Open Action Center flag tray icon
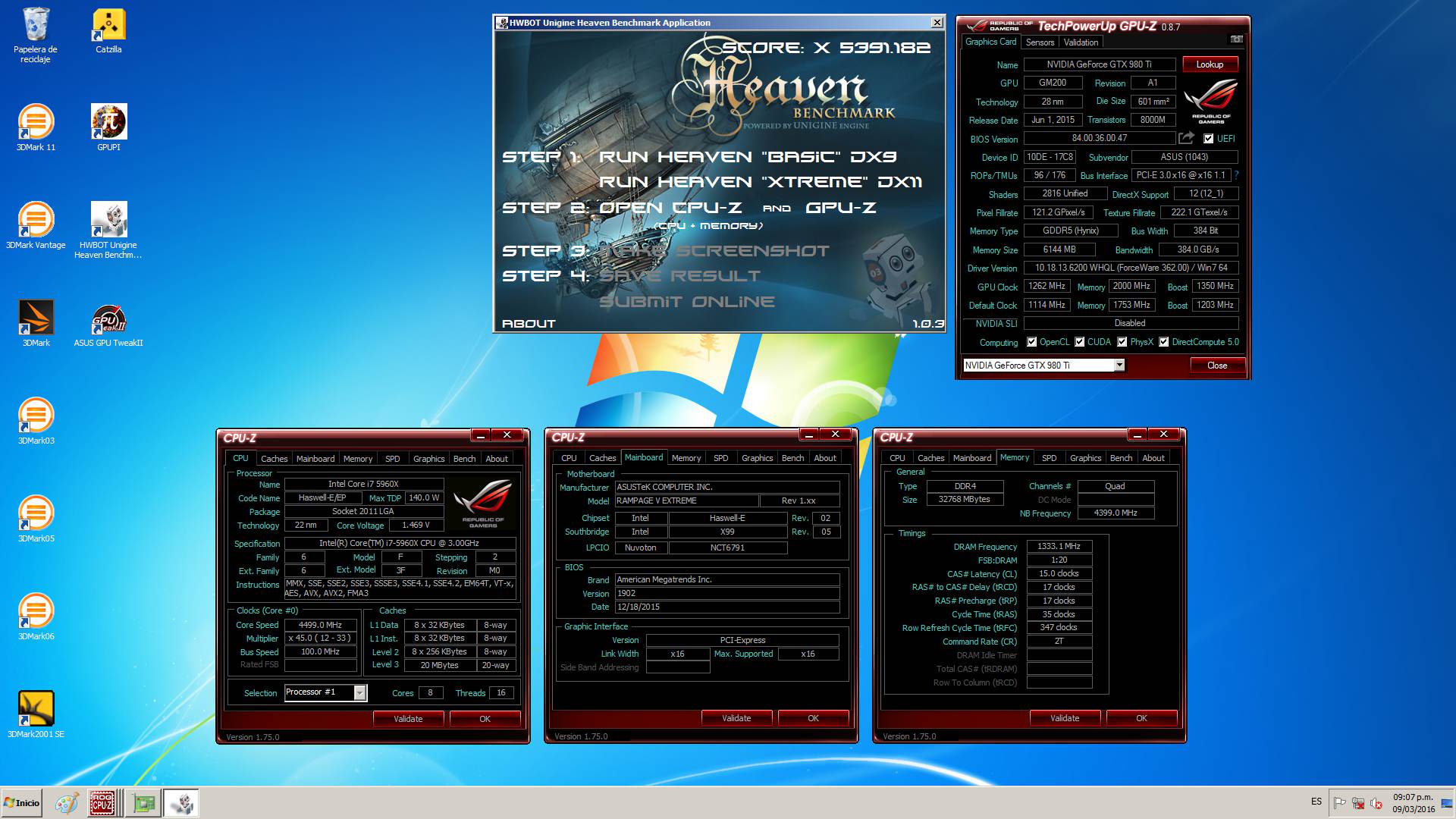1456x819 pixels. pos(1340,803)
